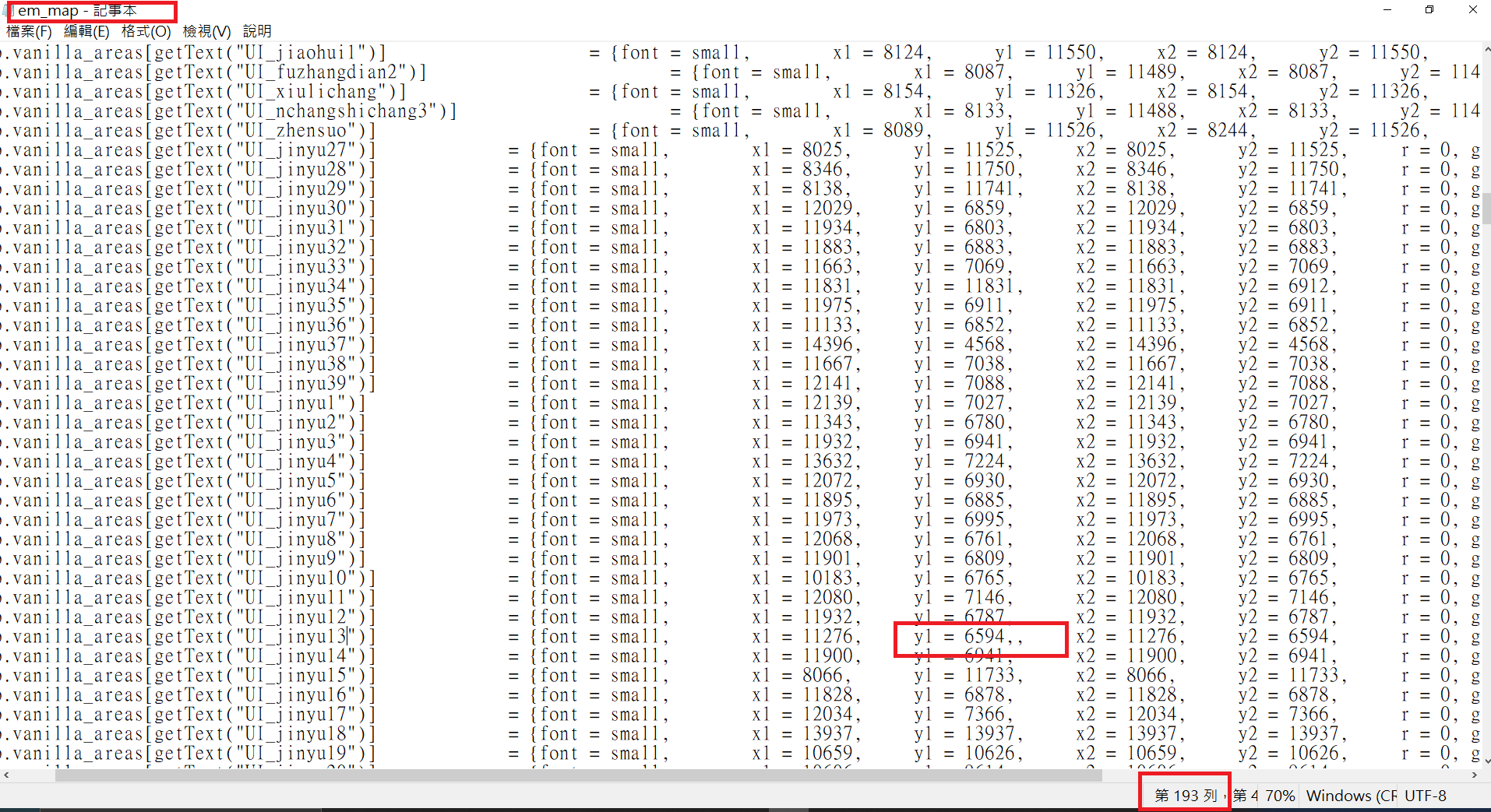
Task: Click the UI_jinyu36 text
Action: pyautogui.click(x=296, y=325)
